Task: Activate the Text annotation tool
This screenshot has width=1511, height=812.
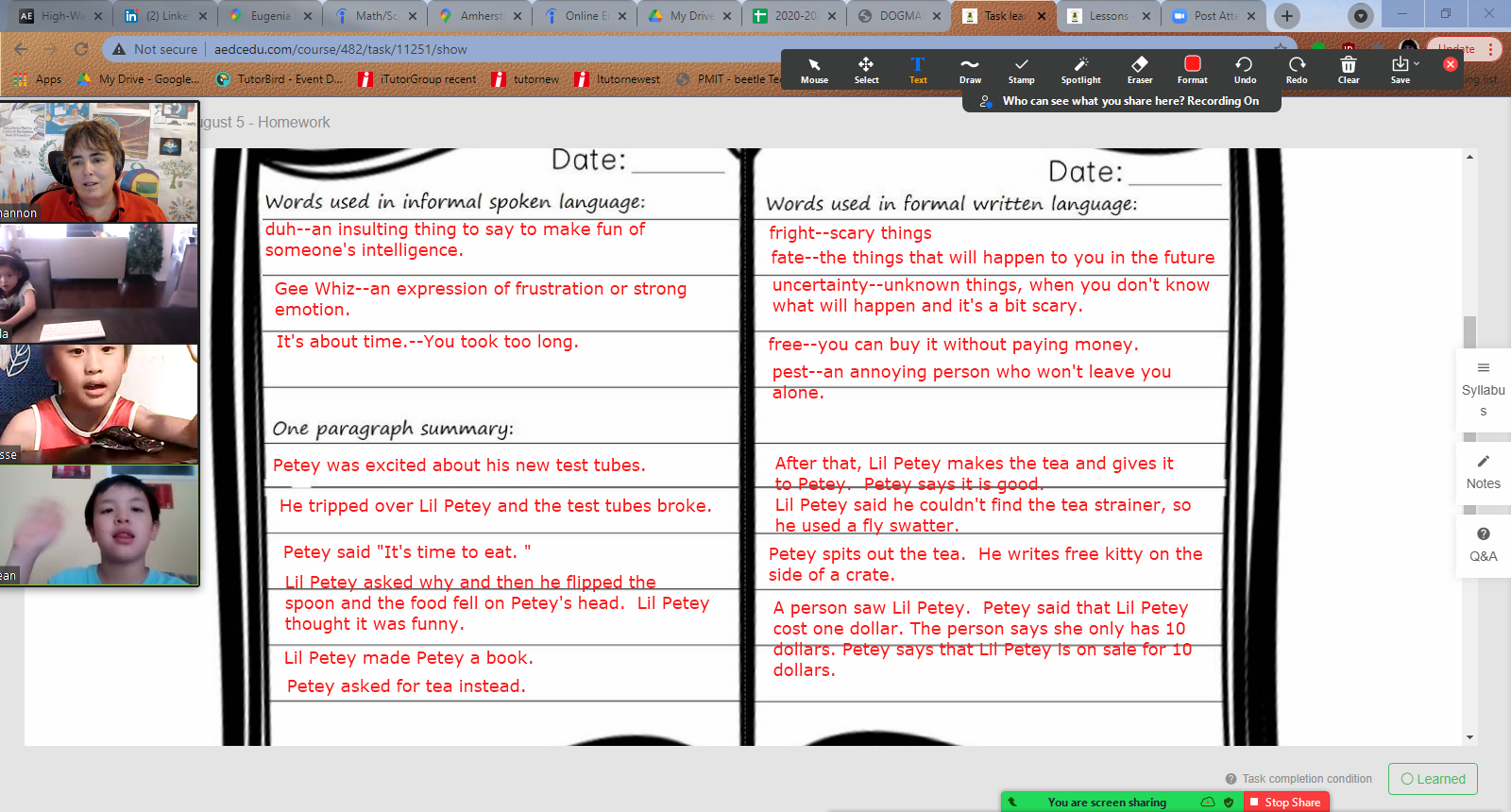Action: [918, 70]
